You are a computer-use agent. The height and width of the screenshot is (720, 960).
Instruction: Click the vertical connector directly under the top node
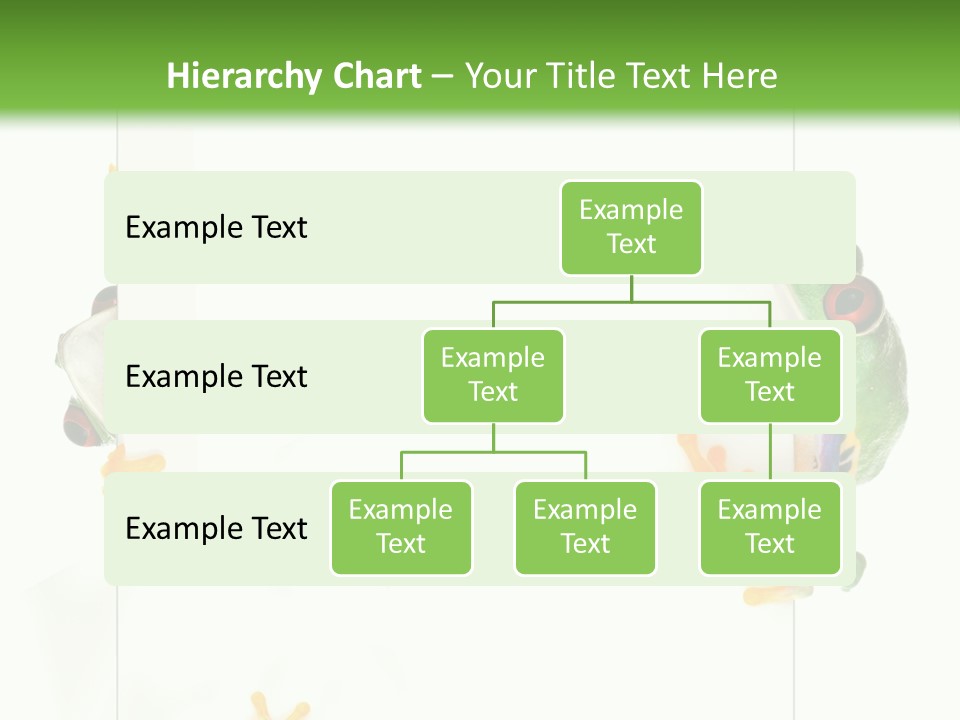(x=631, y=287)
